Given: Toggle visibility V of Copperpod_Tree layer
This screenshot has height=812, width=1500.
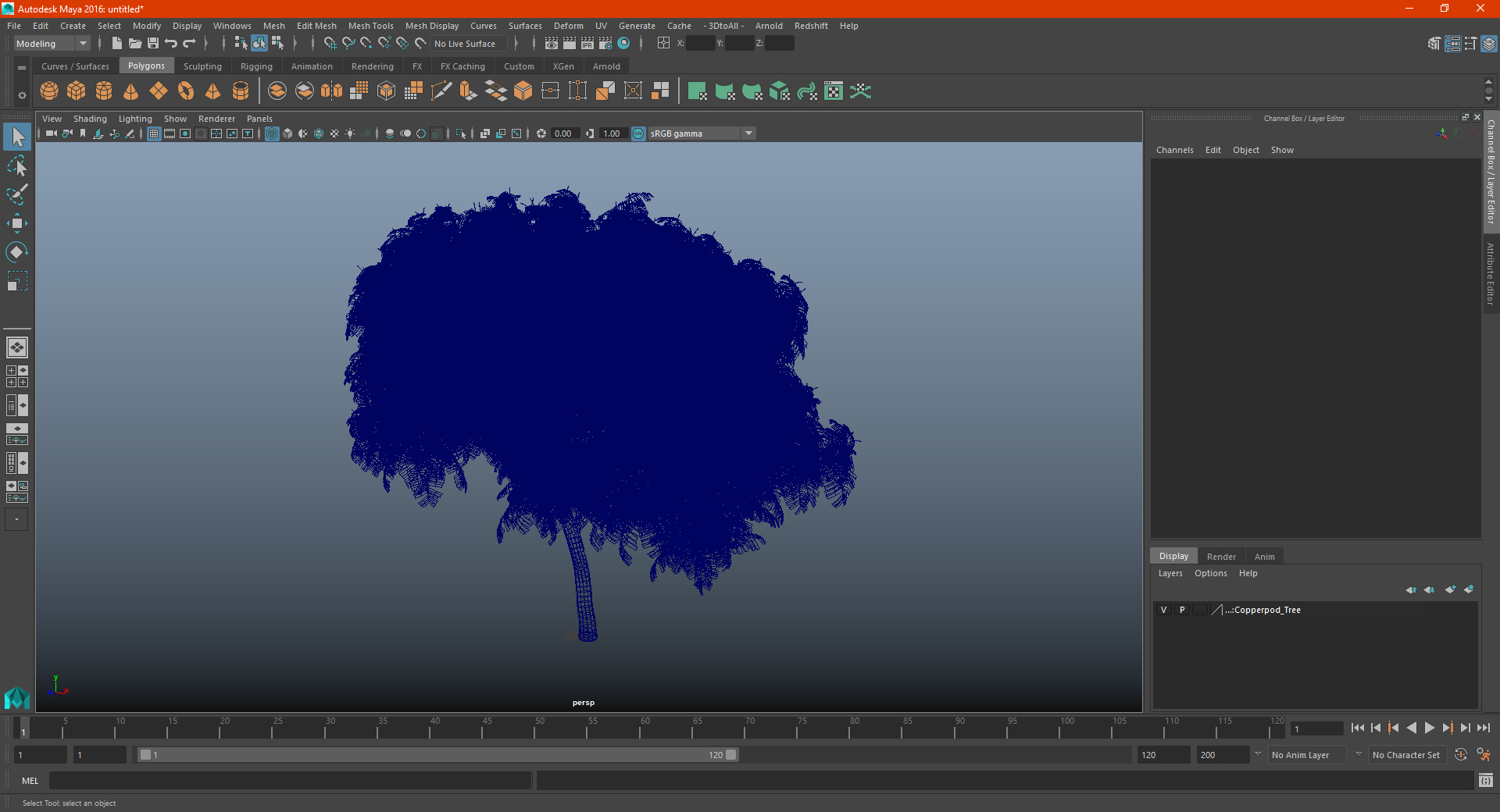Looking at the screenshot, I should 1163,610.
